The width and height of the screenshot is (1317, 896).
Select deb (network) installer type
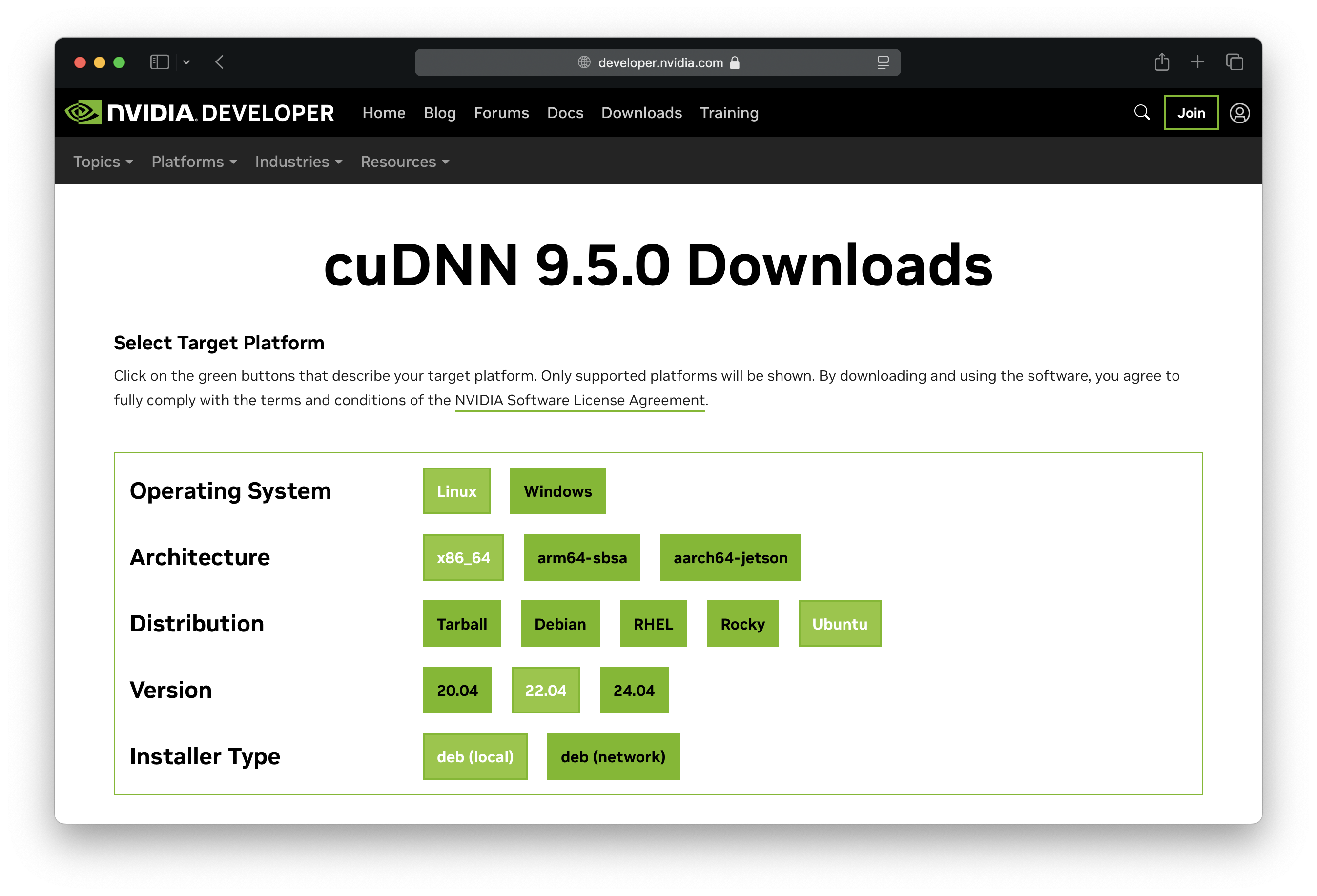click(x=613, y=756)
